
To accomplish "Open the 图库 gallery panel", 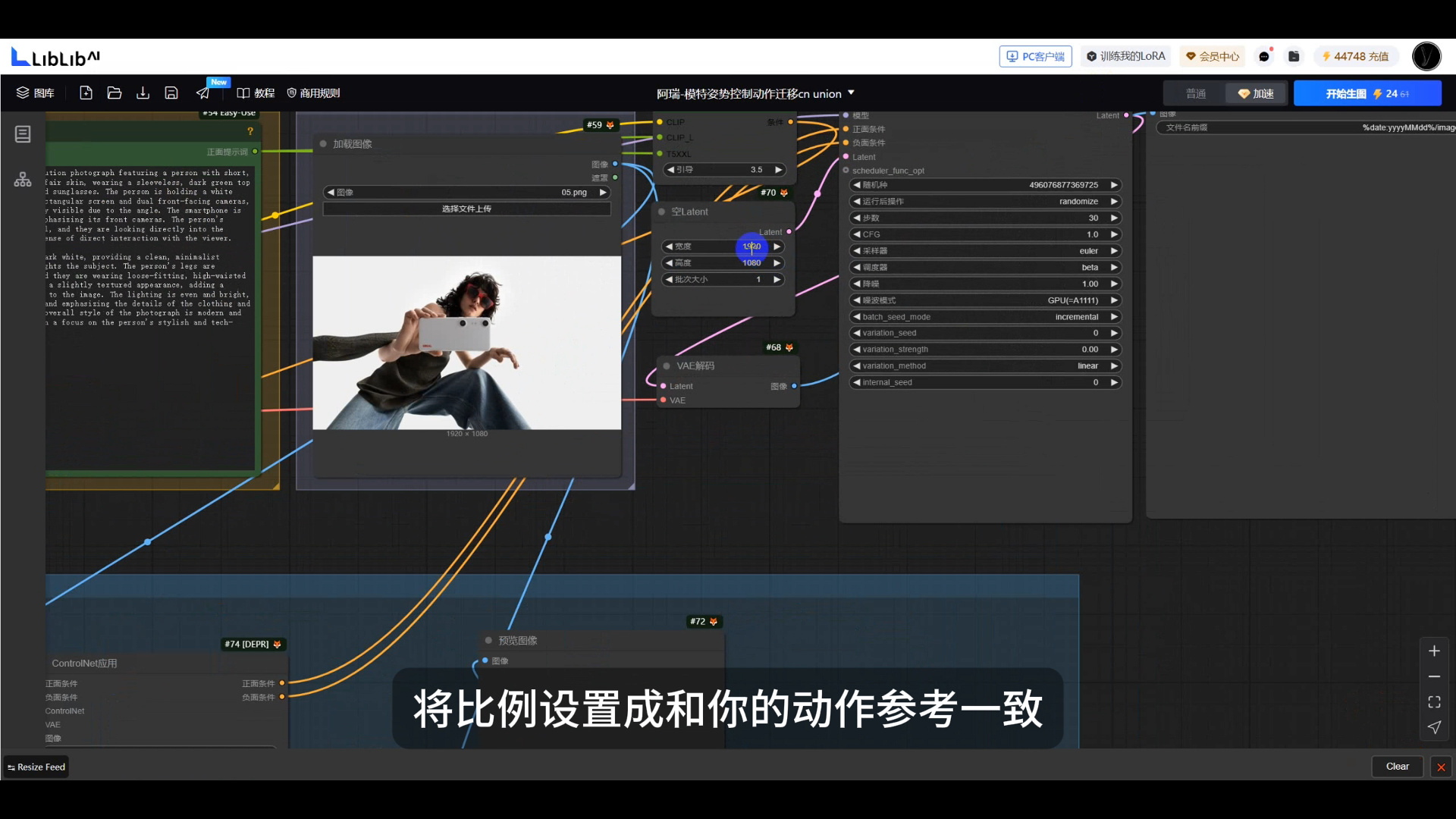I will click(x=36, y=93).
